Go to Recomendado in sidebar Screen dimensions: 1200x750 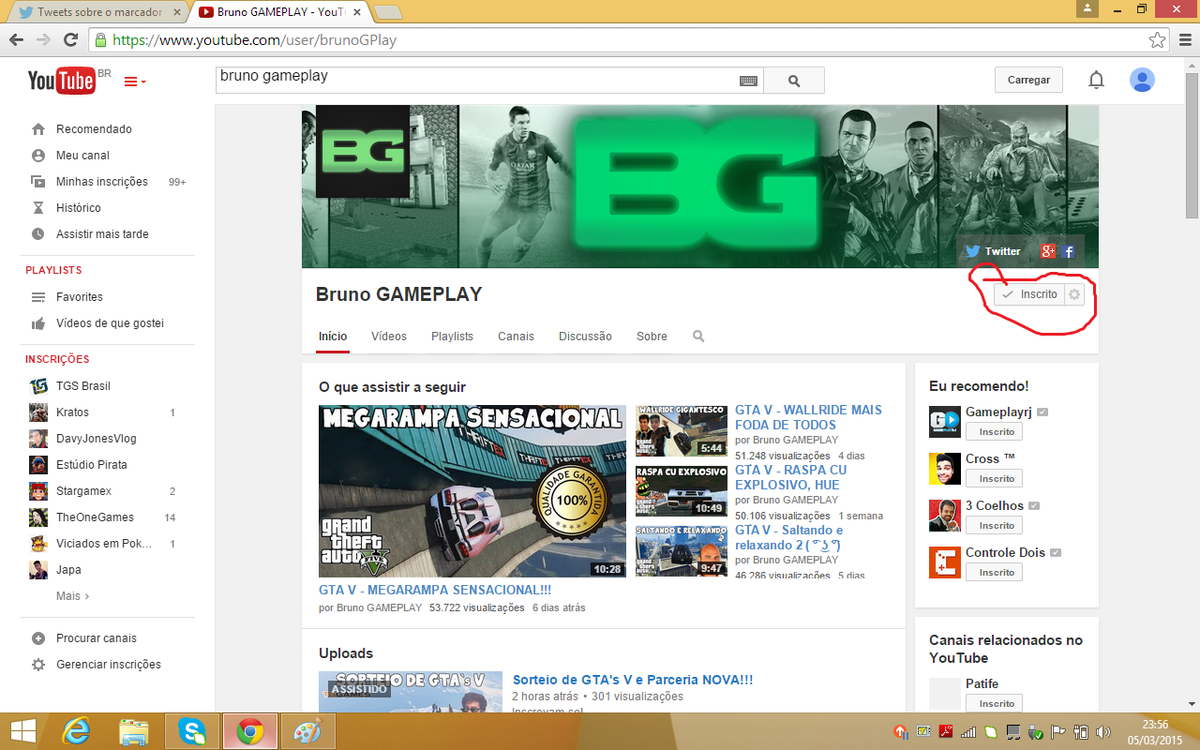click(x=94, y=129)
